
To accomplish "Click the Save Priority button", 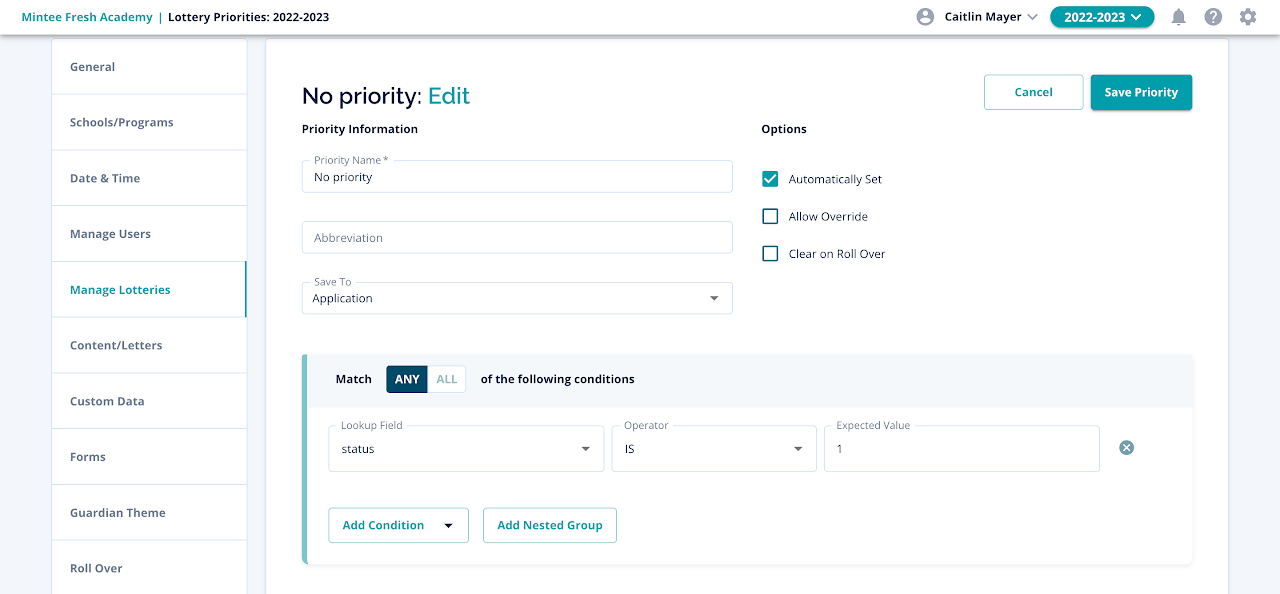I will [x=1141, y=92].
